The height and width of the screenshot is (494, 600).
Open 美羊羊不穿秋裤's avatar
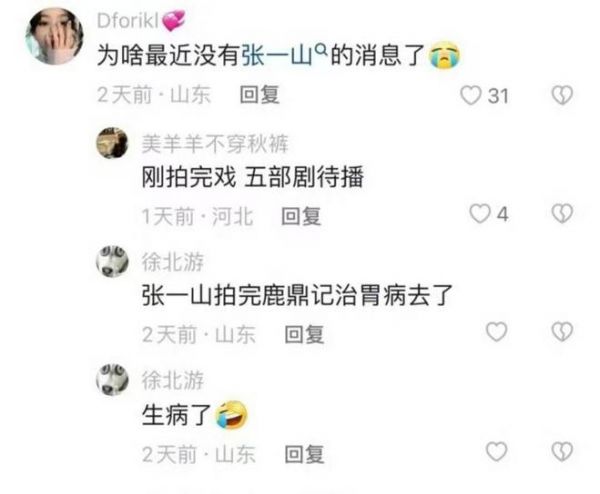(112, 143)
